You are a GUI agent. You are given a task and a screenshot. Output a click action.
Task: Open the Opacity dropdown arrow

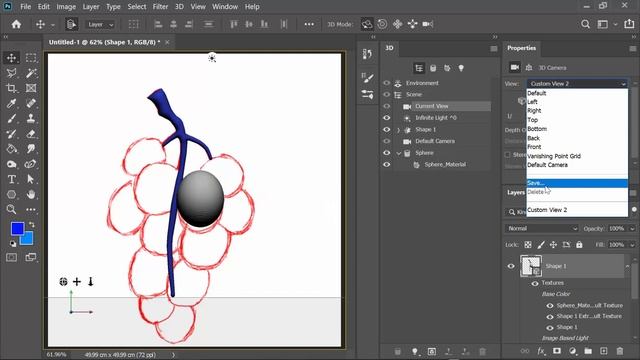632,229
